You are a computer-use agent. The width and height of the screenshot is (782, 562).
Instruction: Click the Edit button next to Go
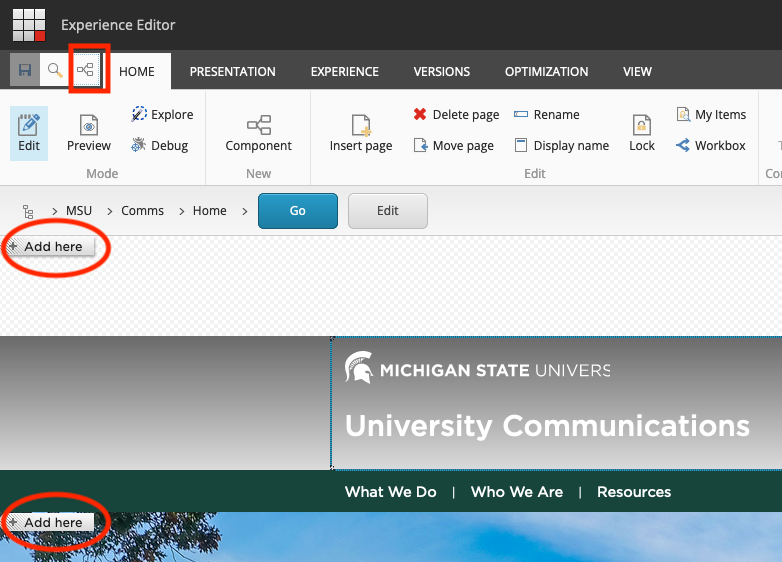388,210
